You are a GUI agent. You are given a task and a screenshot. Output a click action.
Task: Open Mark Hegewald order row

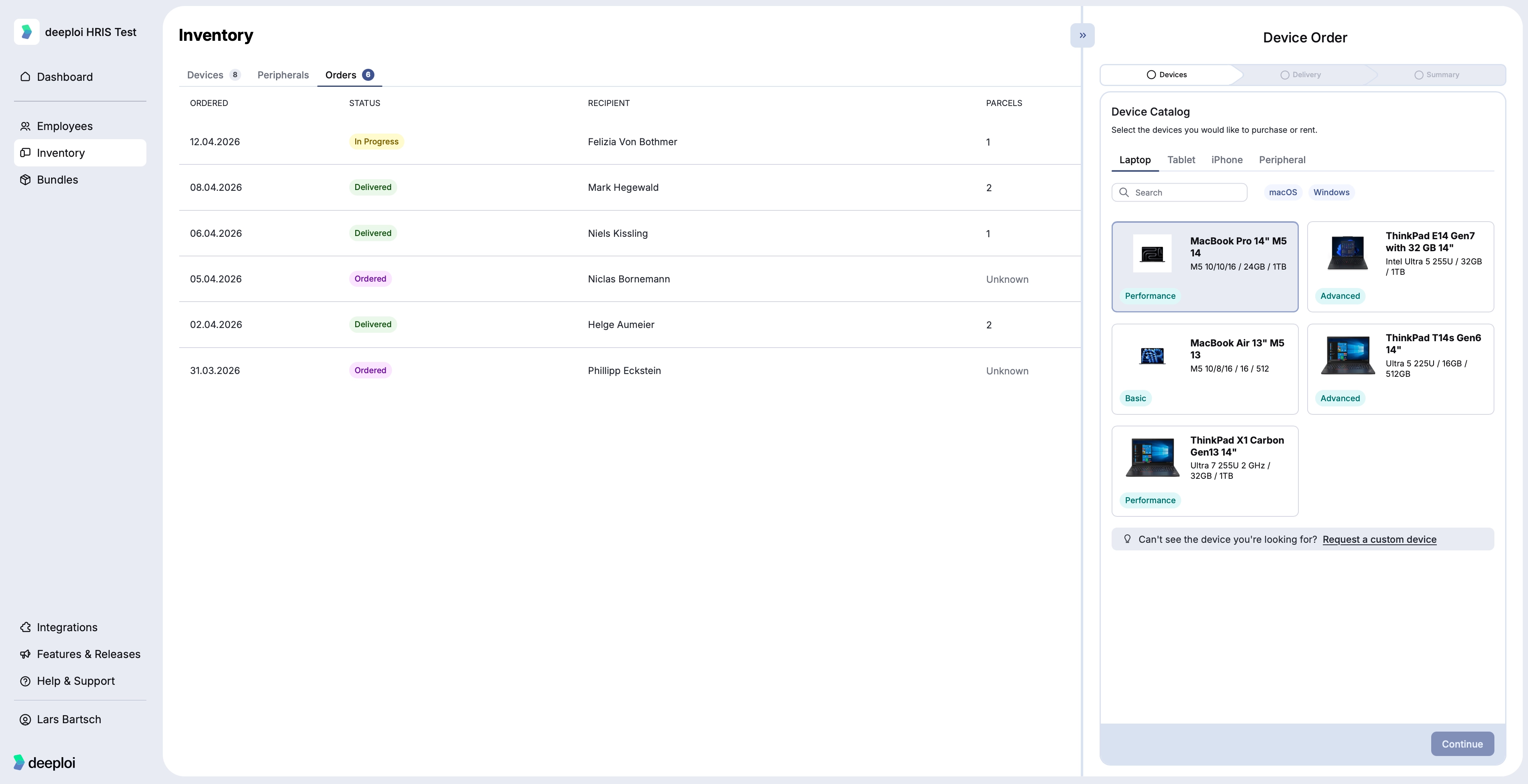tap(629, 188)
